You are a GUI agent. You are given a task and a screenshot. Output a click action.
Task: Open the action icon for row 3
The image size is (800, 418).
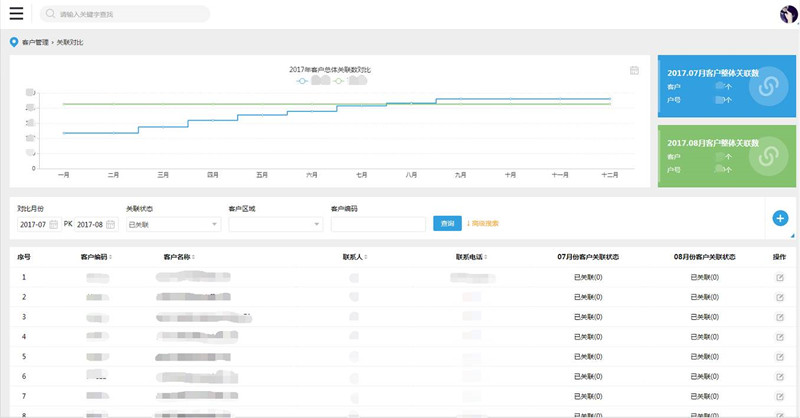coord(779,317)
